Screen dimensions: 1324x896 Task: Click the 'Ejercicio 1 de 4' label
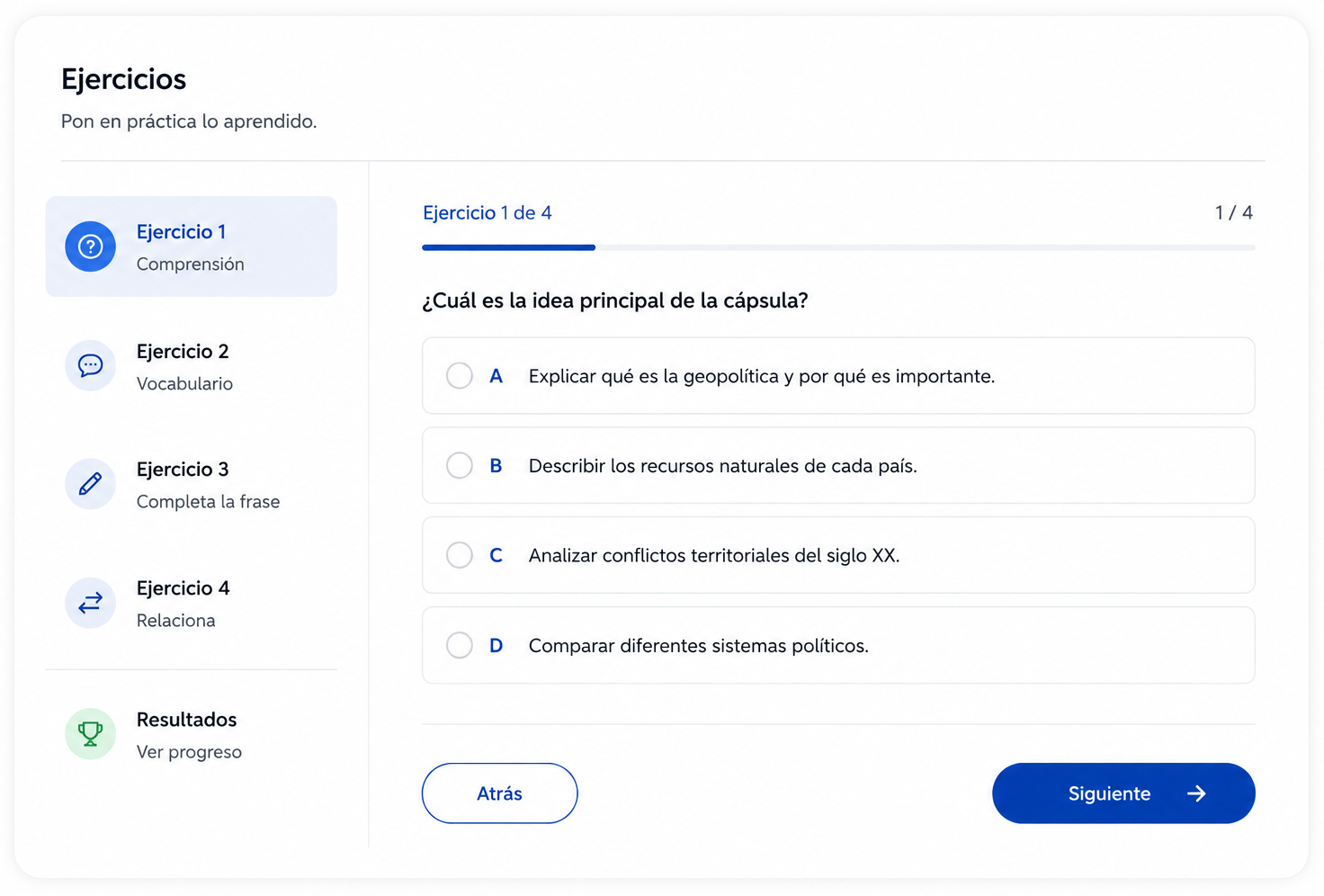click(x=488, y=213)
